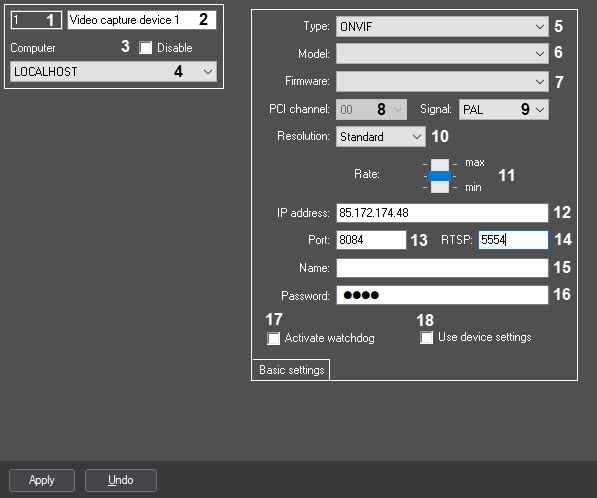Expand the Model dropdown list
Screen dimensions: 597x498
point(442,54)
